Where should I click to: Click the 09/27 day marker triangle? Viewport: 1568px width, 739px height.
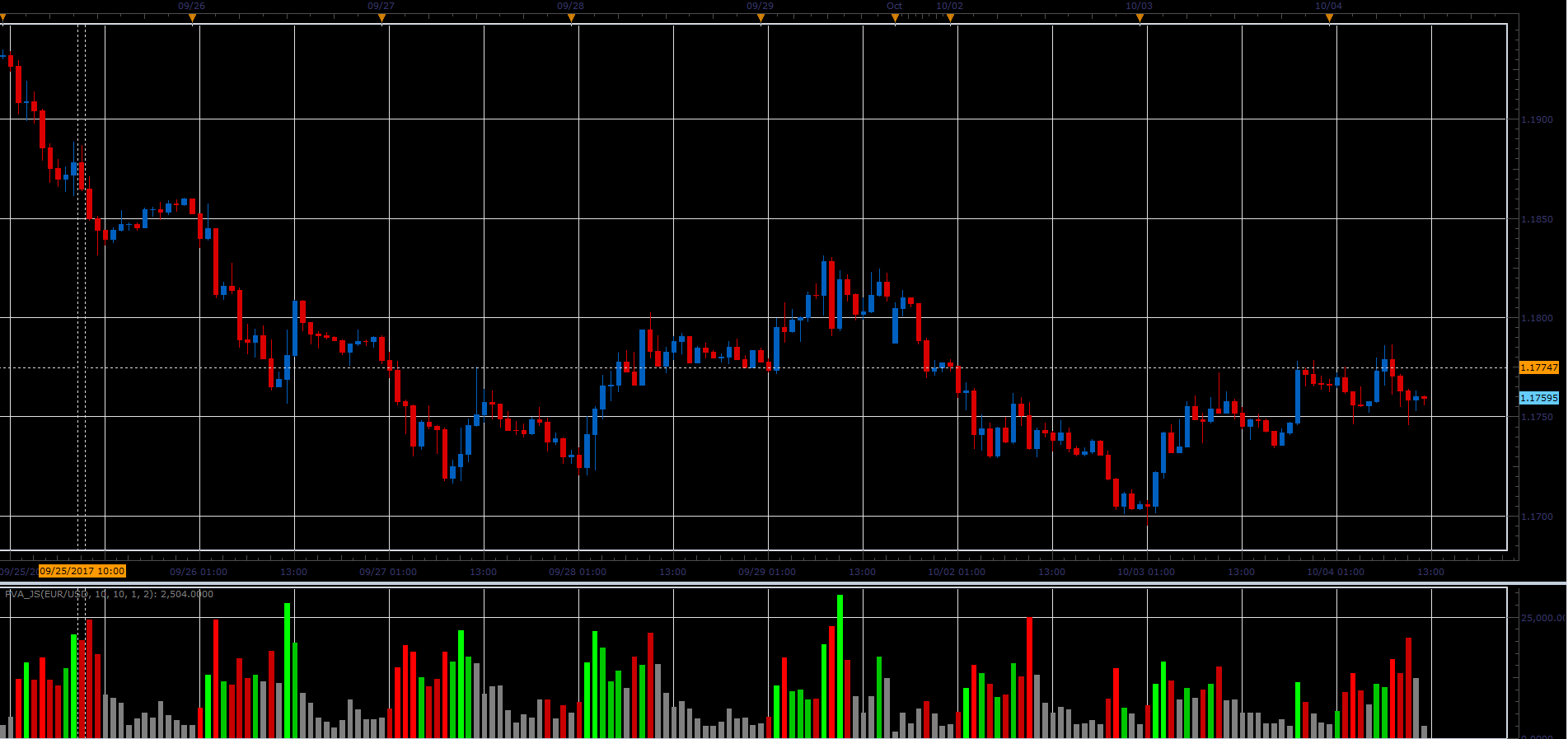pos(381,18)
